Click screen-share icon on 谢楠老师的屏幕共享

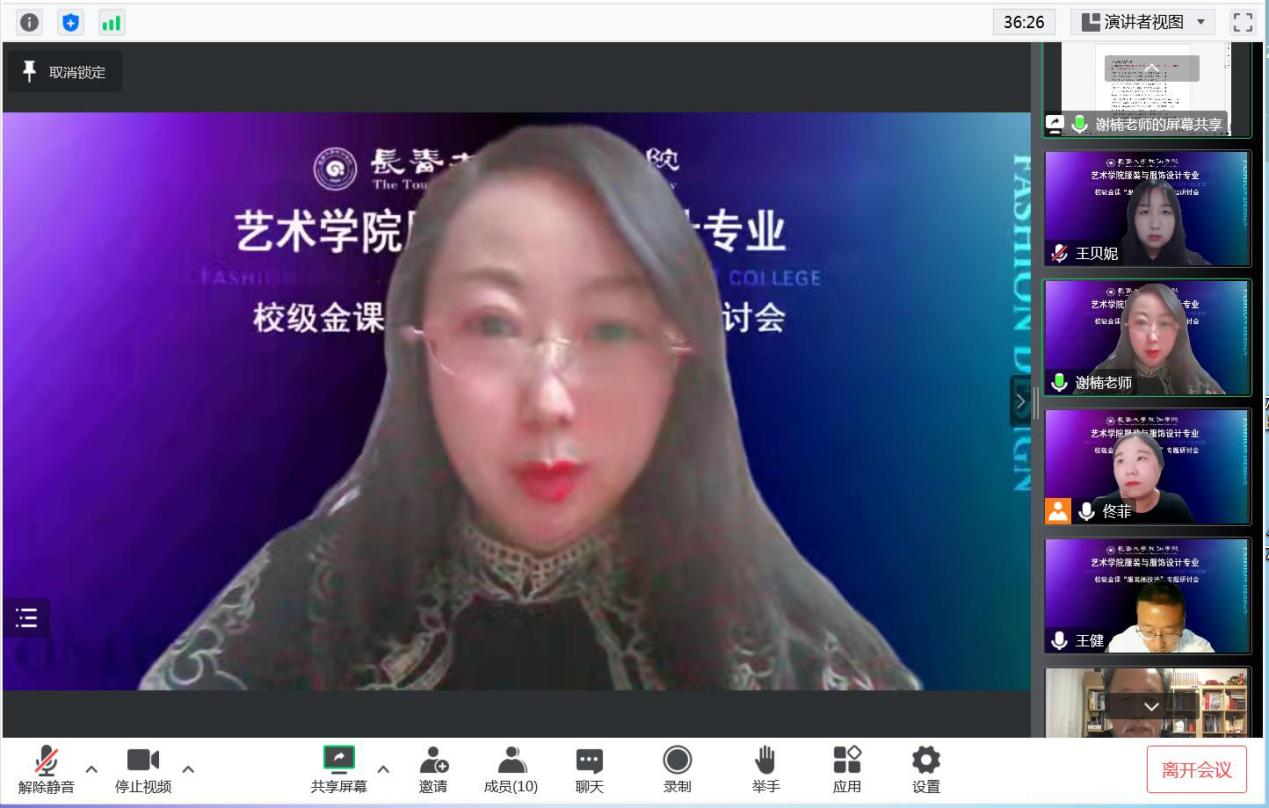[x=1055, y=124]
